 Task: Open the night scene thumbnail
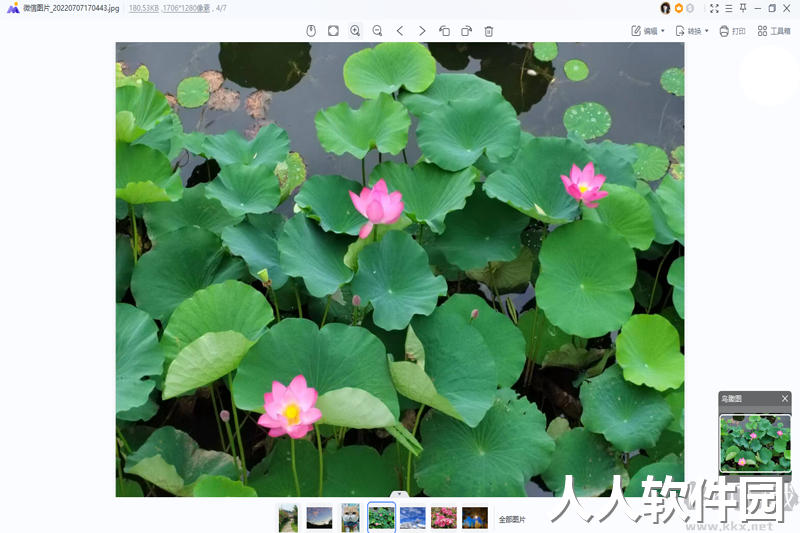pos(475,518)
